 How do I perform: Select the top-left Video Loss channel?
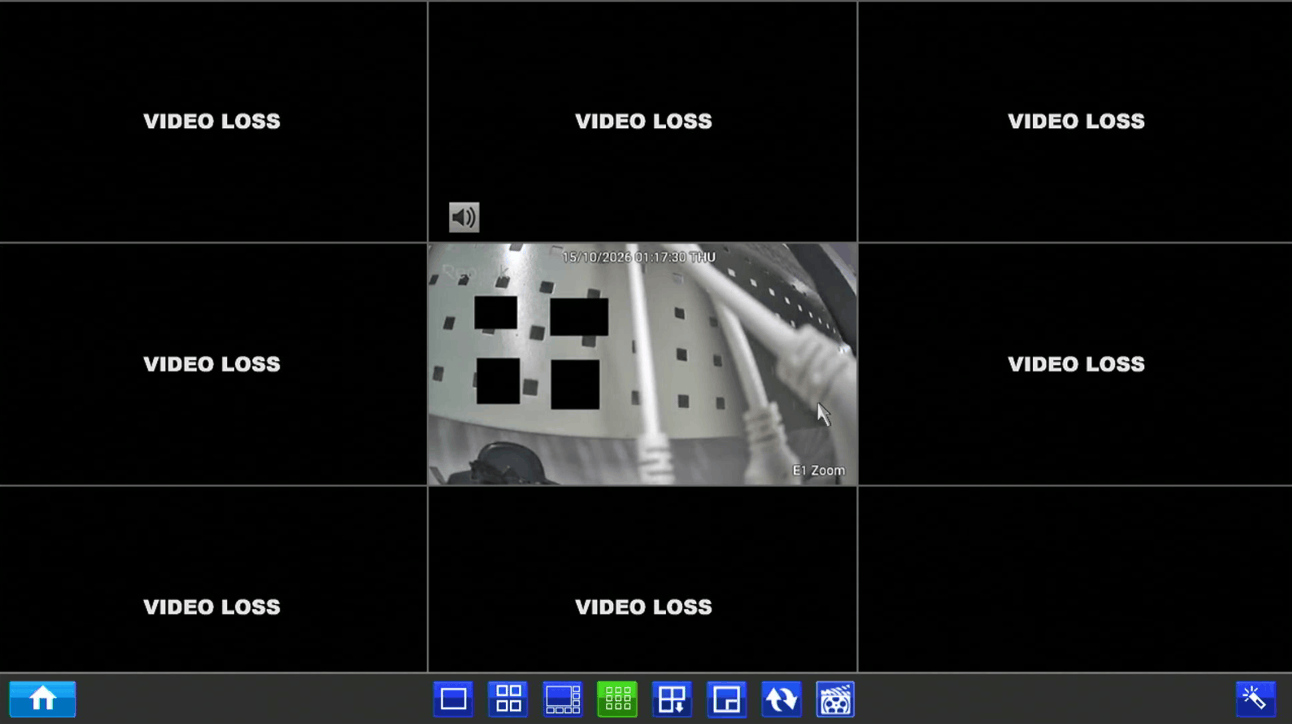[213, 121]
